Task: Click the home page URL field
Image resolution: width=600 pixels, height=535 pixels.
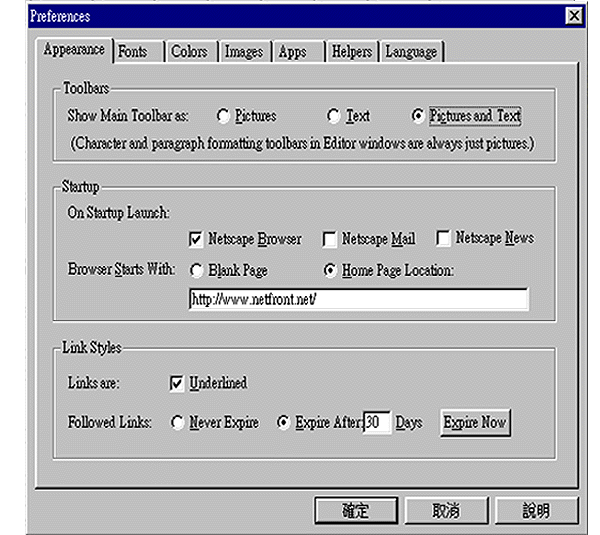Action: [359, 299]
